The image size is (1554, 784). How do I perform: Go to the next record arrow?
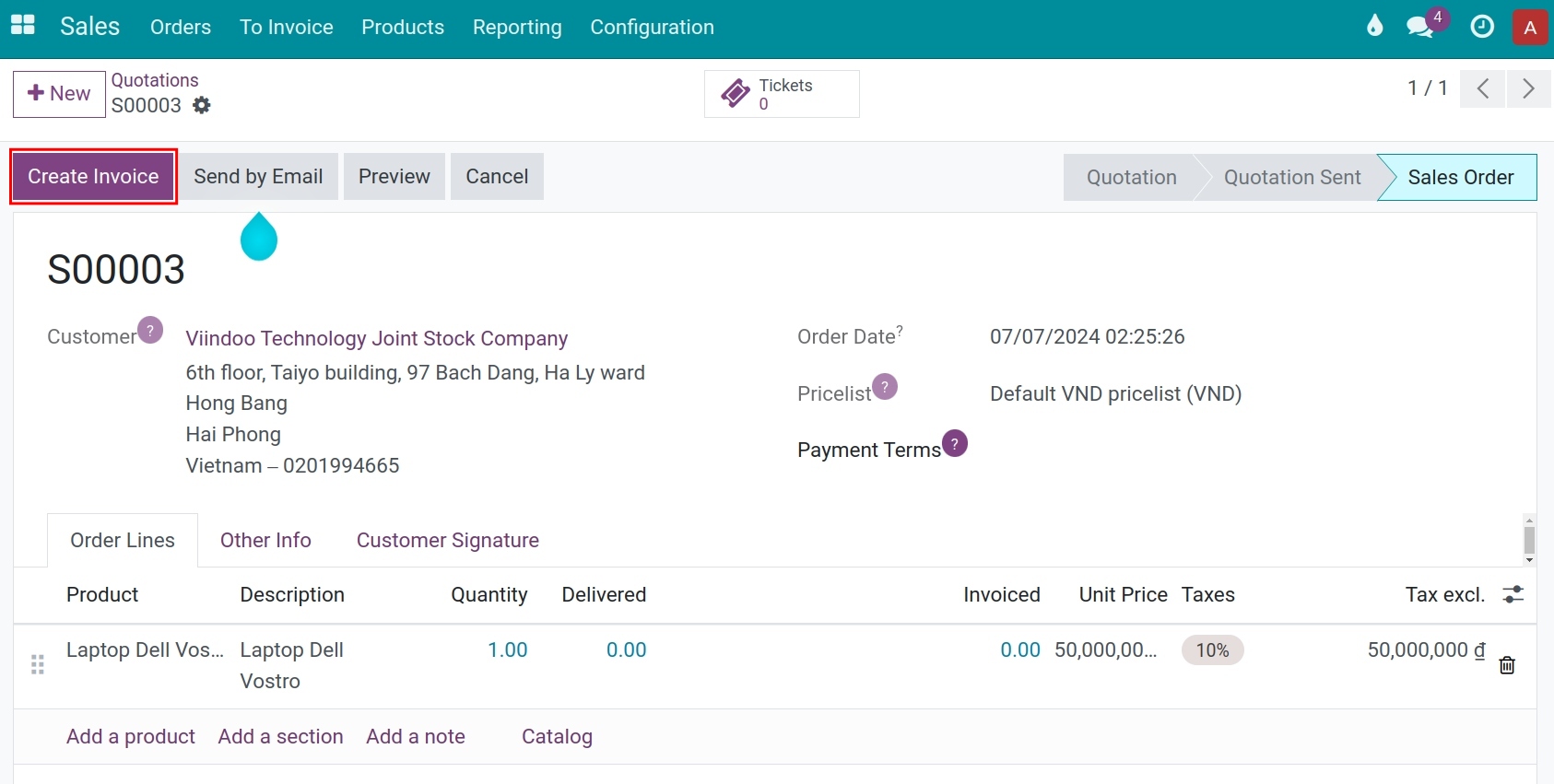(x=1528, y=88)
